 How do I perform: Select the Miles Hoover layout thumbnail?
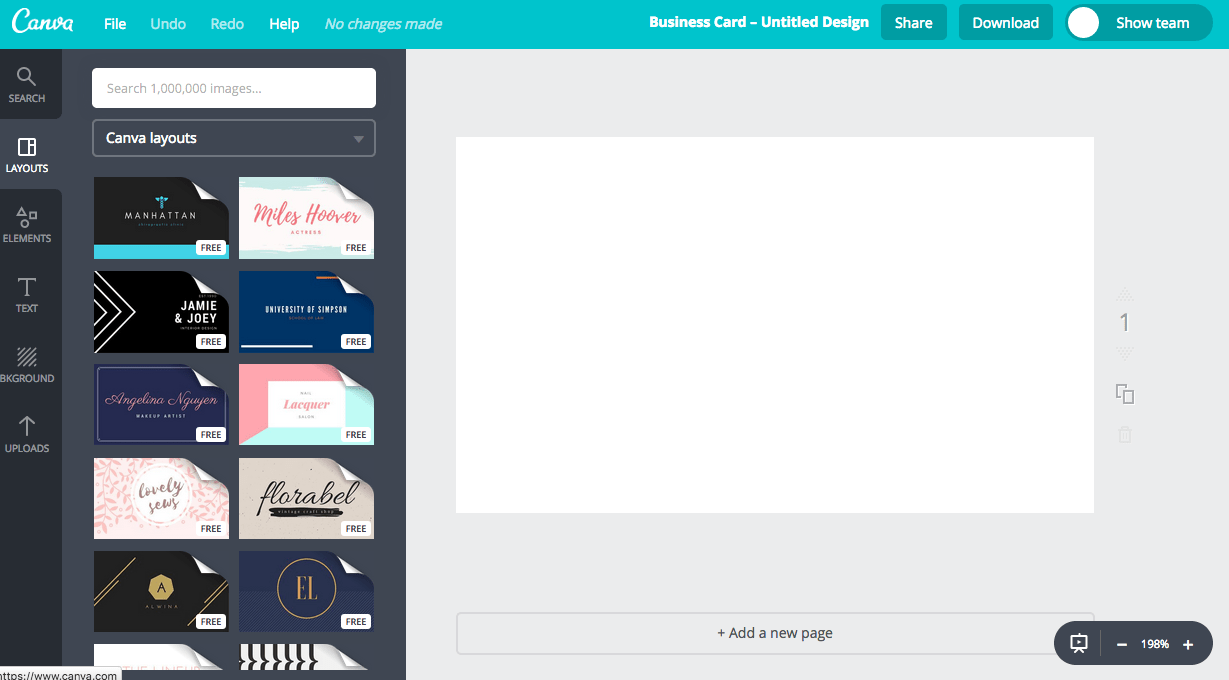[x=306, y=218]
